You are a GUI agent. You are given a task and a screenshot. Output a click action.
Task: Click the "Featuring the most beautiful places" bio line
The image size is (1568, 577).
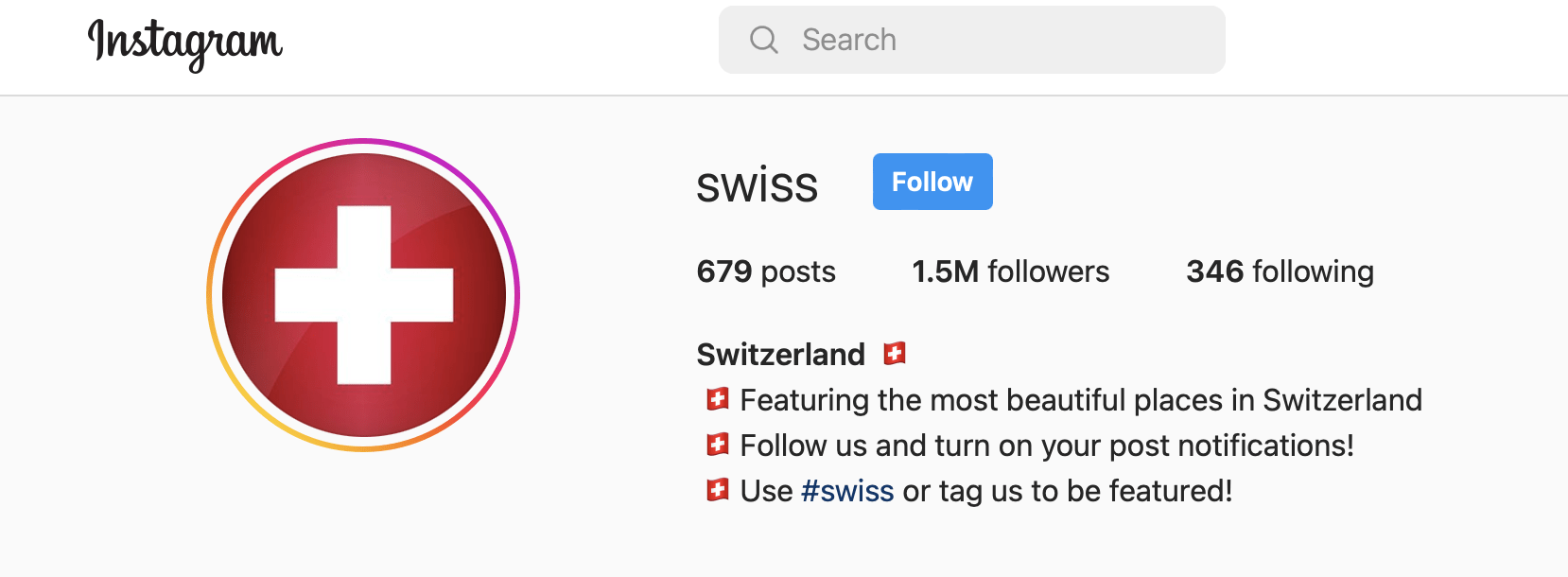(x=1080, y=400)
